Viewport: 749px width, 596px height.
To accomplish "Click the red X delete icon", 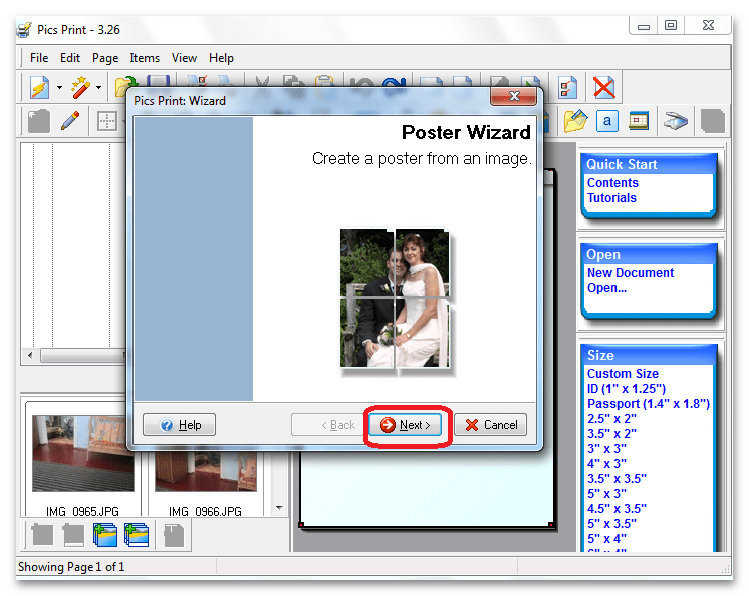I will [603, 88].
